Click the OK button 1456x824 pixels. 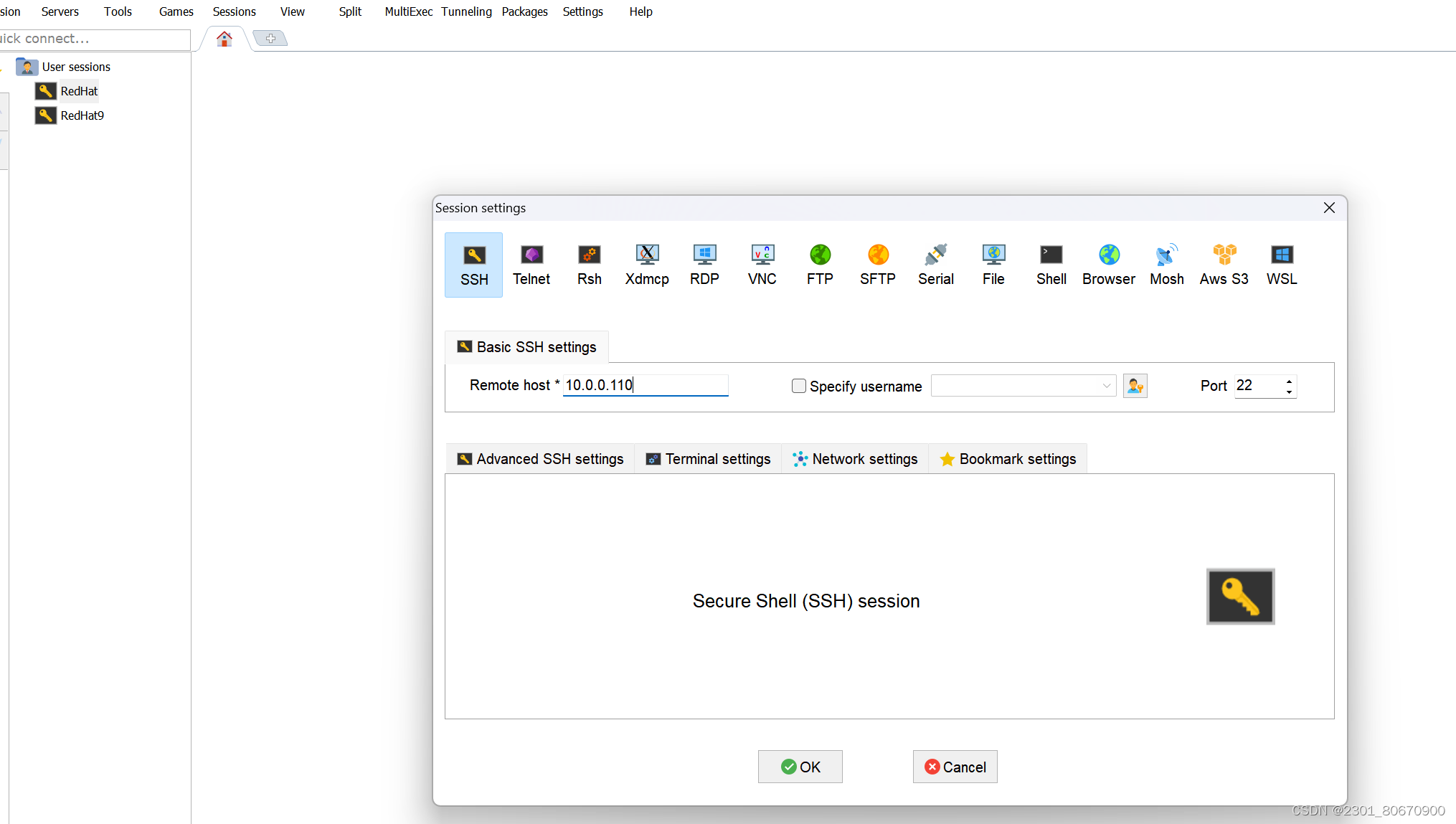[800, 767]
